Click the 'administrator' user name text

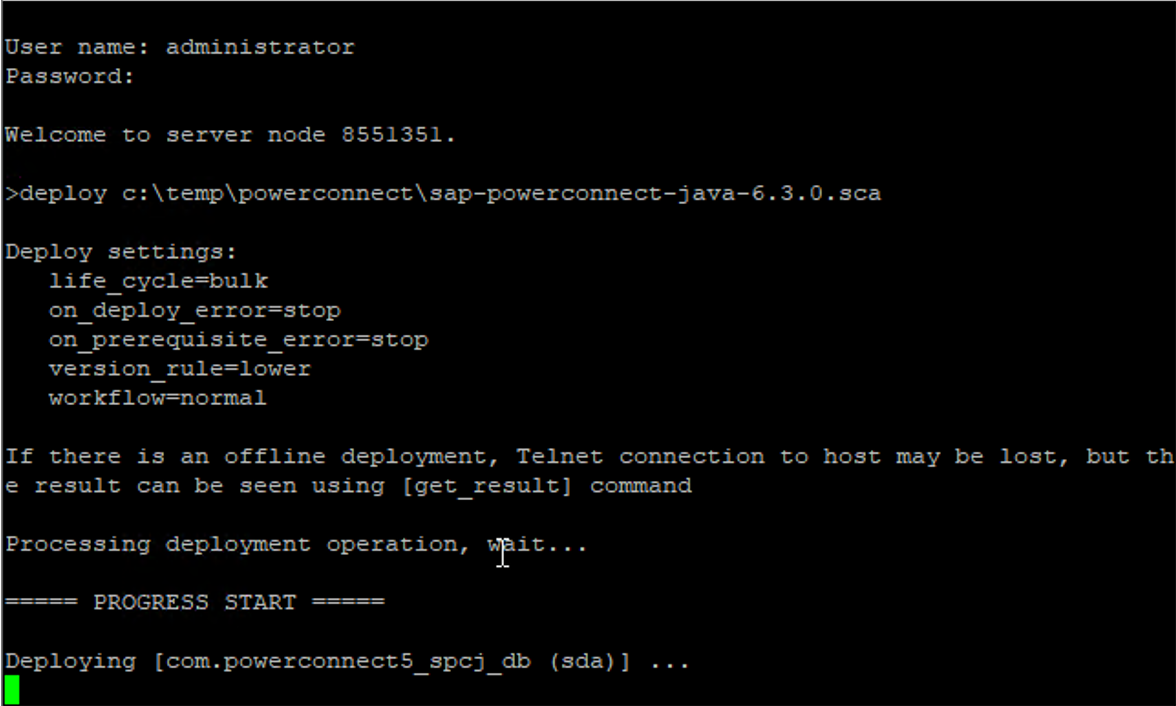pyautogui.click(x=259, y=47)
